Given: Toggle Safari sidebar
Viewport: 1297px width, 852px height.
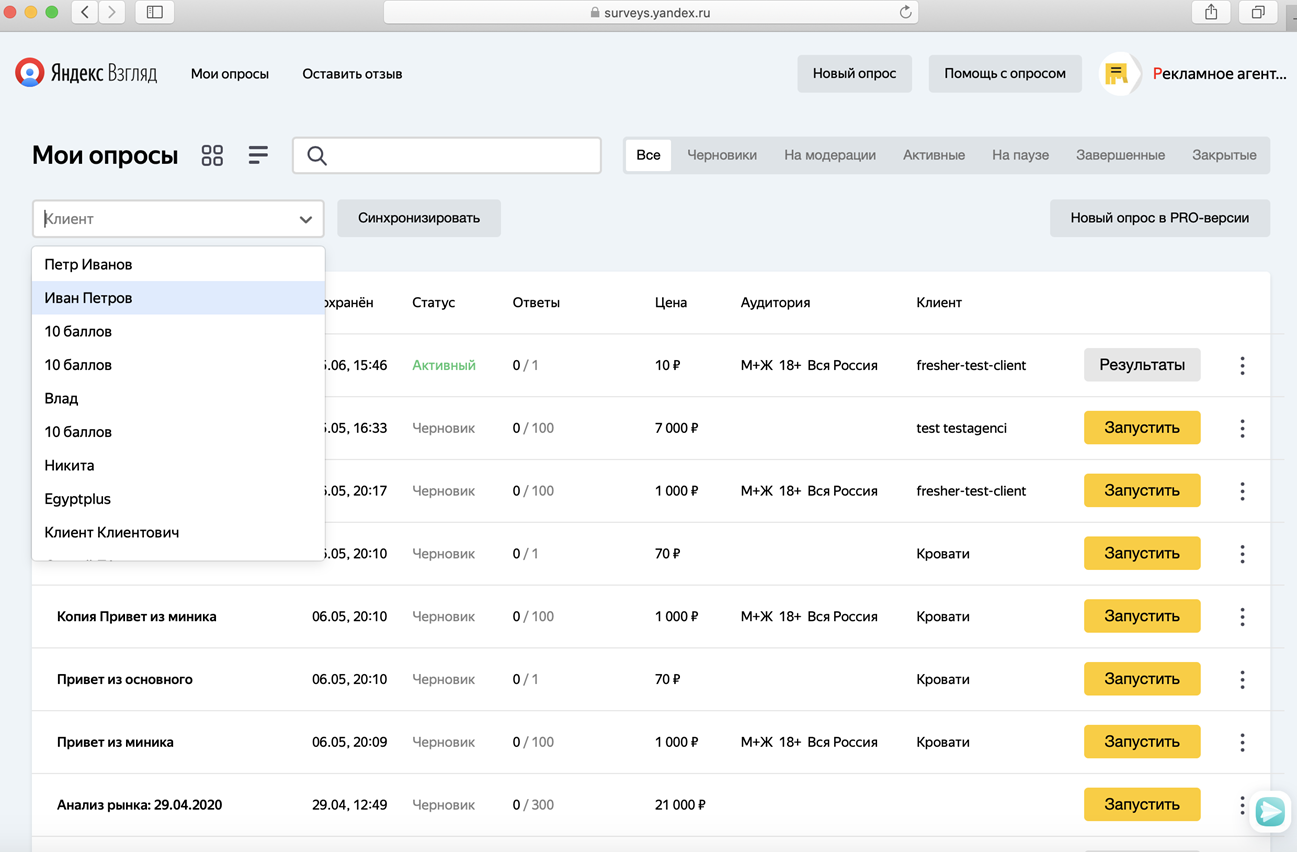Looking at the screenshot, I should 154,12.
